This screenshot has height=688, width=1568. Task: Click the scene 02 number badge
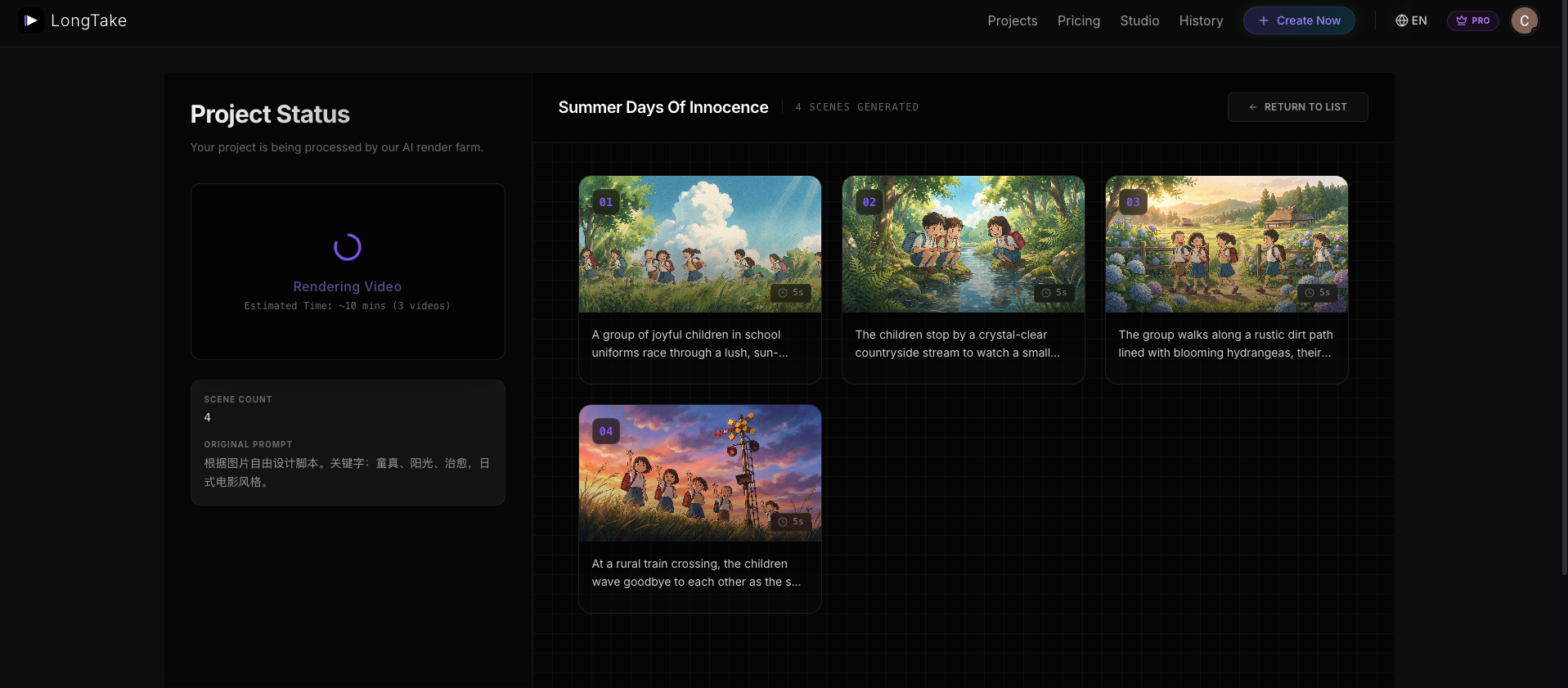pyautogui.click(x=869, y=202)
